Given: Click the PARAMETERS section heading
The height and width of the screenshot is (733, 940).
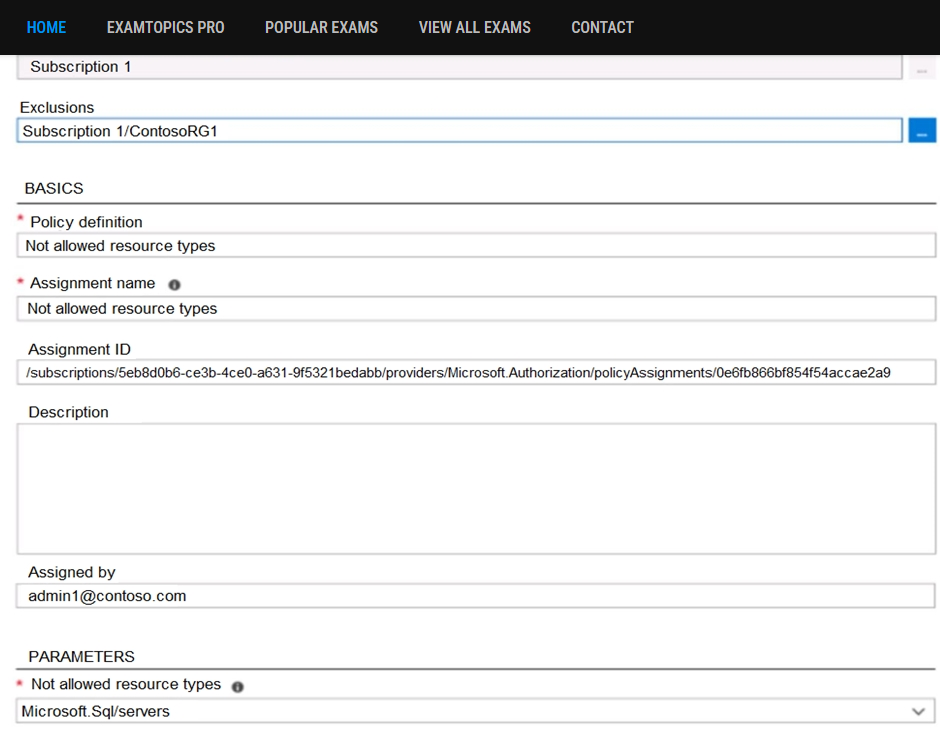Looking at the screenshot, I should [82, 656].
